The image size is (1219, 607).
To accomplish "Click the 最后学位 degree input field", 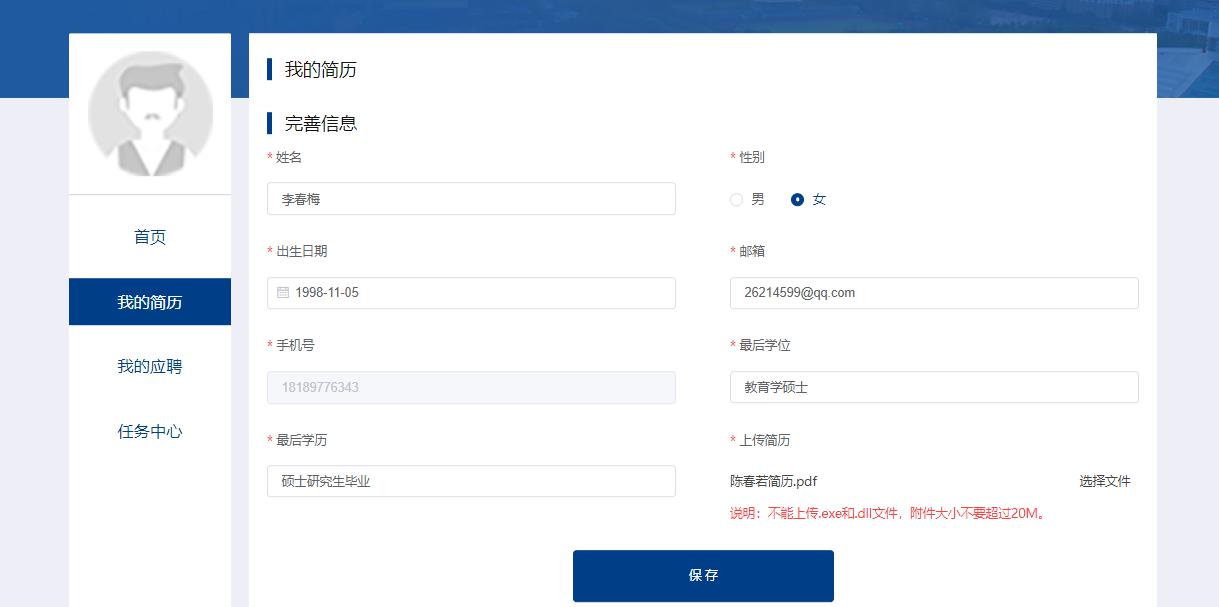I will click(x=933, y=387).
